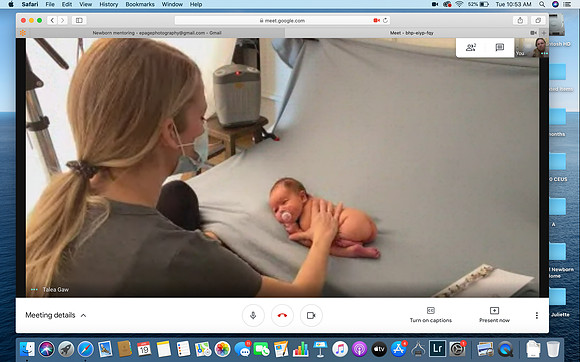Open Lightroom Lr icon in Dock
This screenshot has height=362, width=580.
coord(438,349)
